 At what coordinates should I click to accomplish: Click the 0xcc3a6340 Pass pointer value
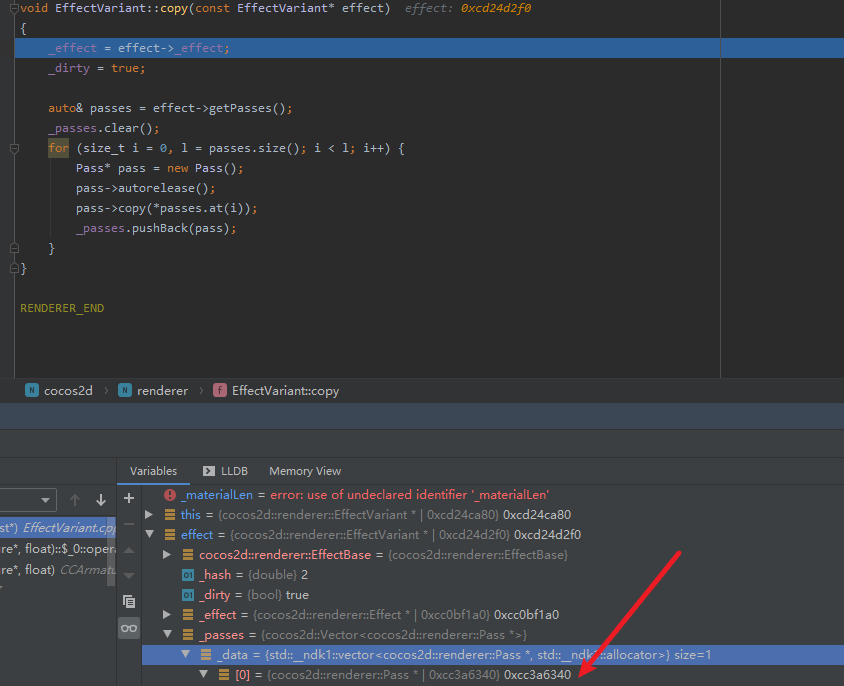click(x=537, y=675)
